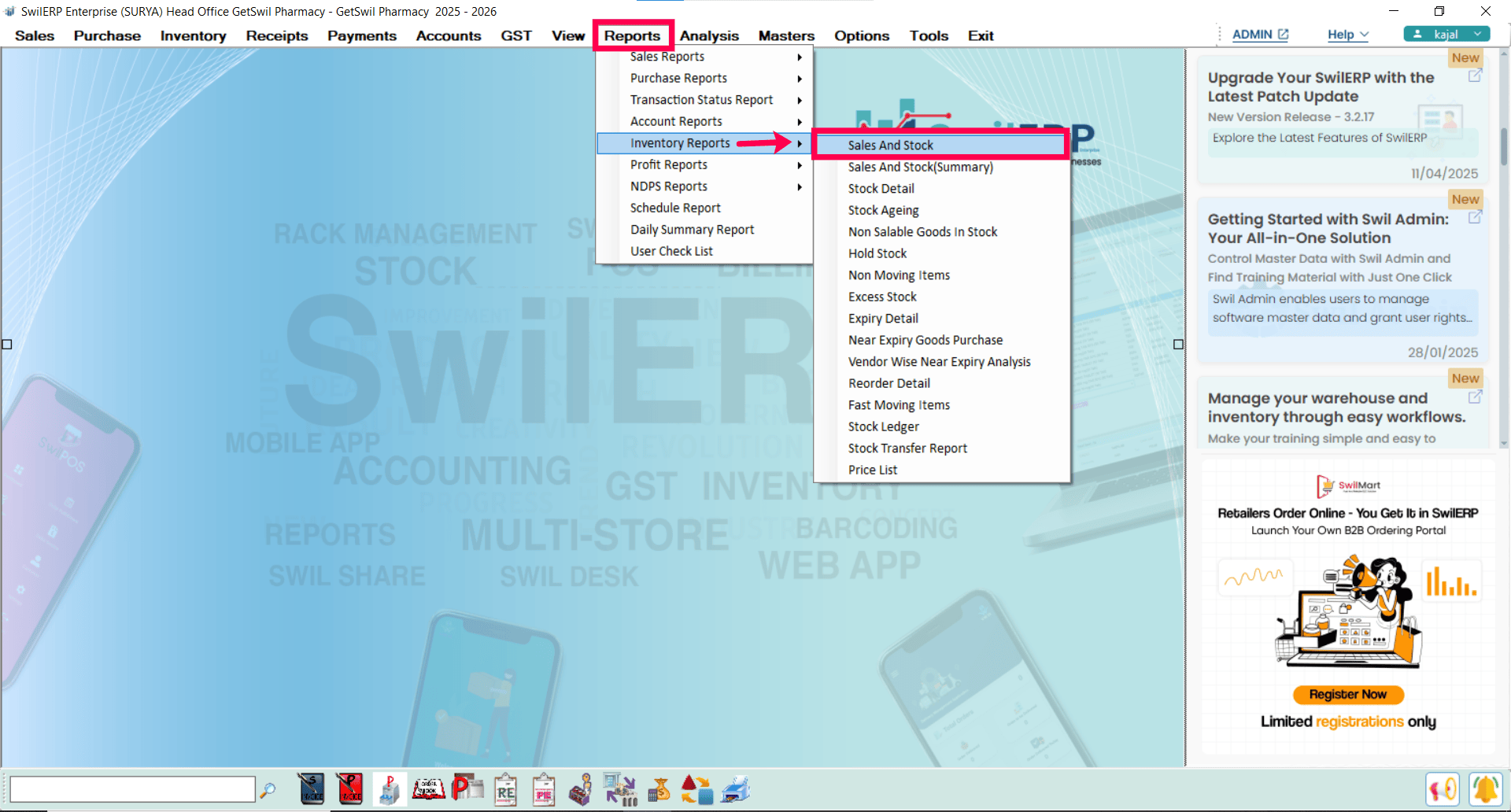Click the megaphone announcement icon
This screenshot has width=1511, height=812.
1443,789
